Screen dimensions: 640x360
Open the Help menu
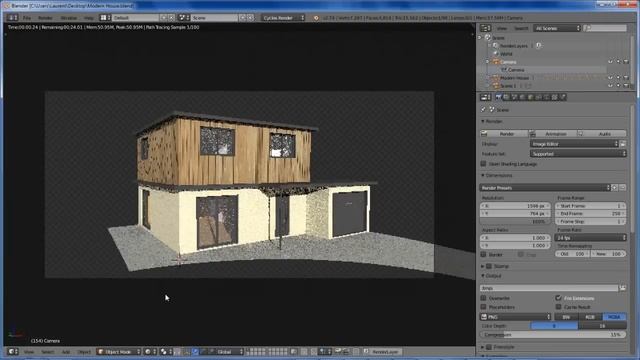click(x=89, y=18)
